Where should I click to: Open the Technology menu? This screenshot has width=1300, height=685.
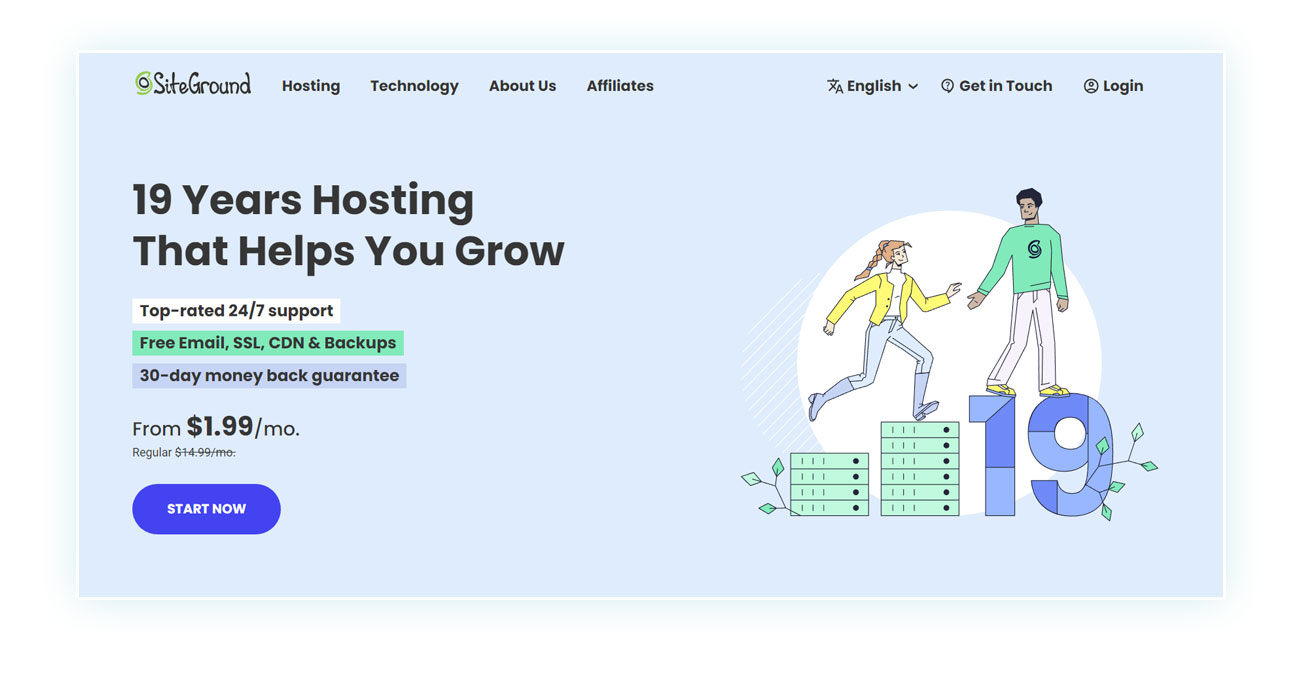point(414,86)
